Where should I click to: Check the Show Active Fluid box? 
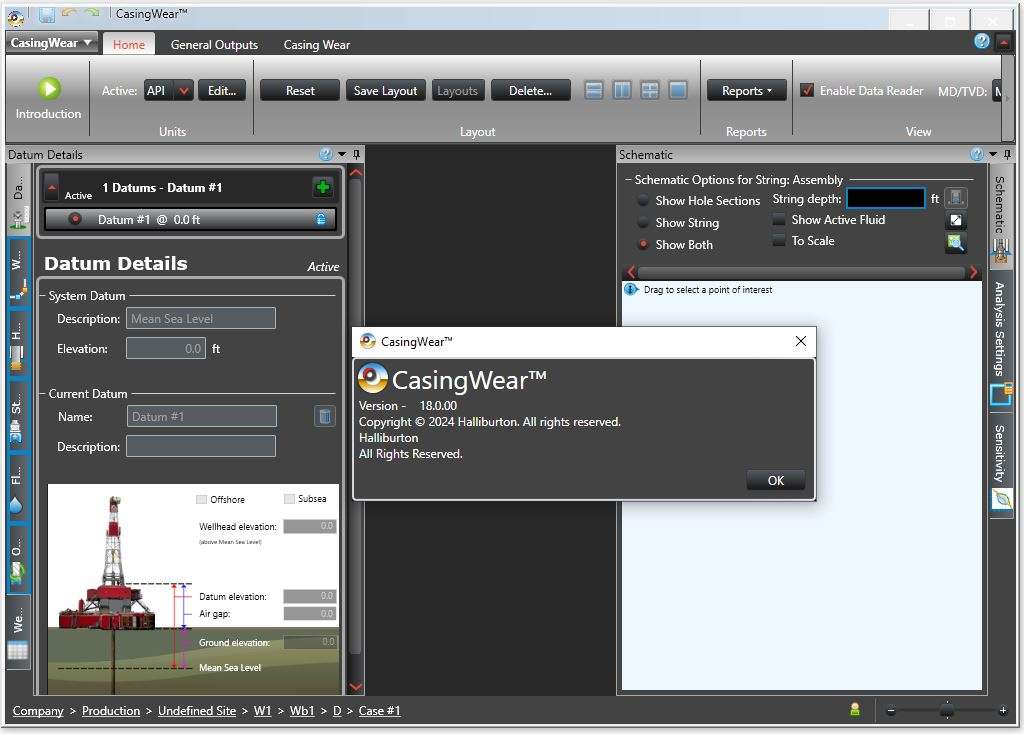coord(779,220)
